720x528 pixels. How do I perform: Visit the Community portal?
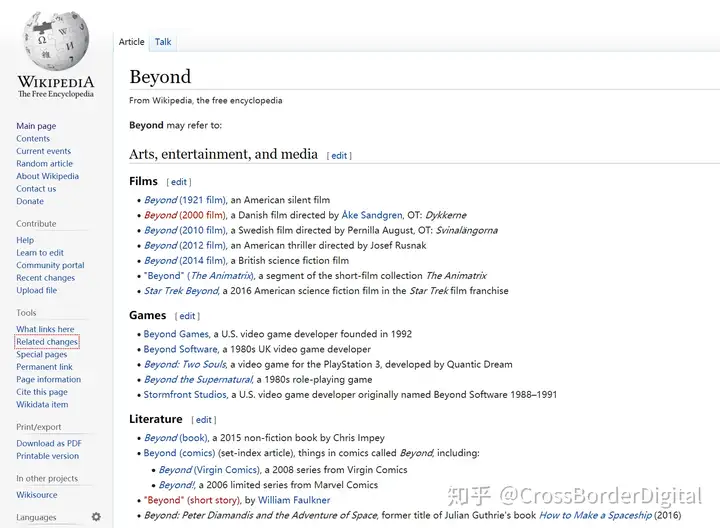click(x=50, y=265)
